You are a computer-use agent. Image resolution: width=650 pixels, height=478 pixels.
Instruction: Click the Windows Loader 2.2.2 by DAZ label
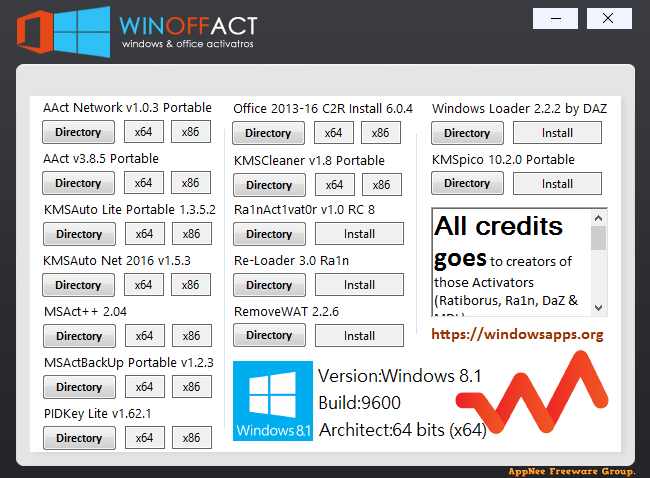[x=519, y=109]
